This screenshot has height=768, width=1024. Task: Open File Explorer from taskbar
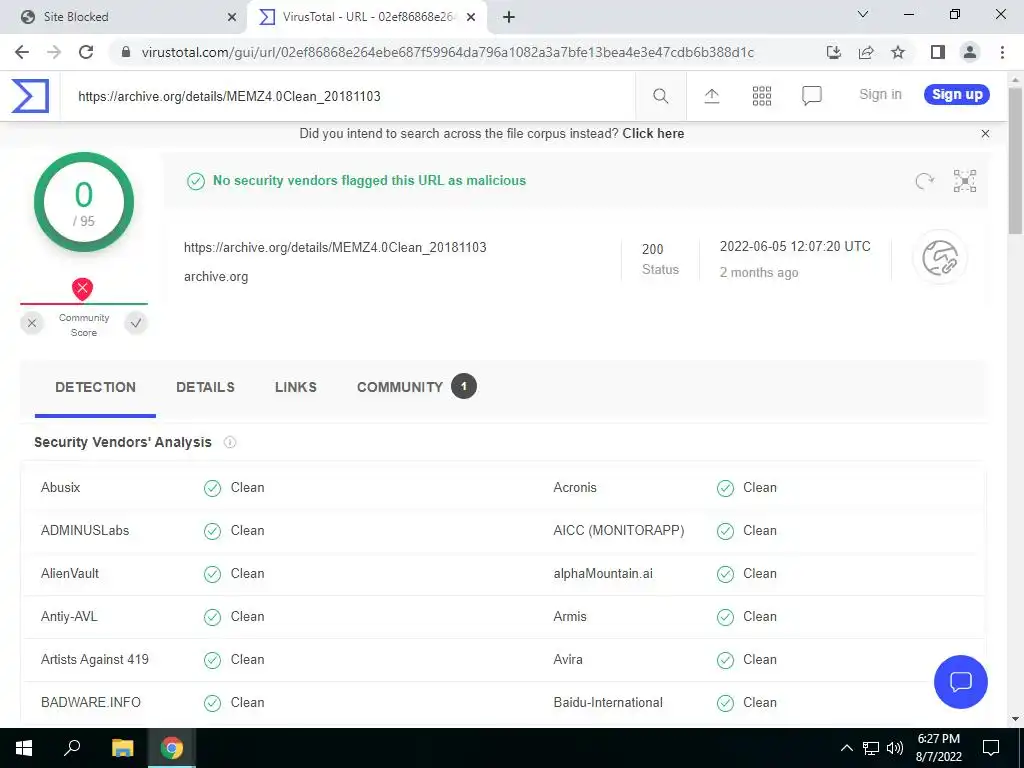pos(122,748)
